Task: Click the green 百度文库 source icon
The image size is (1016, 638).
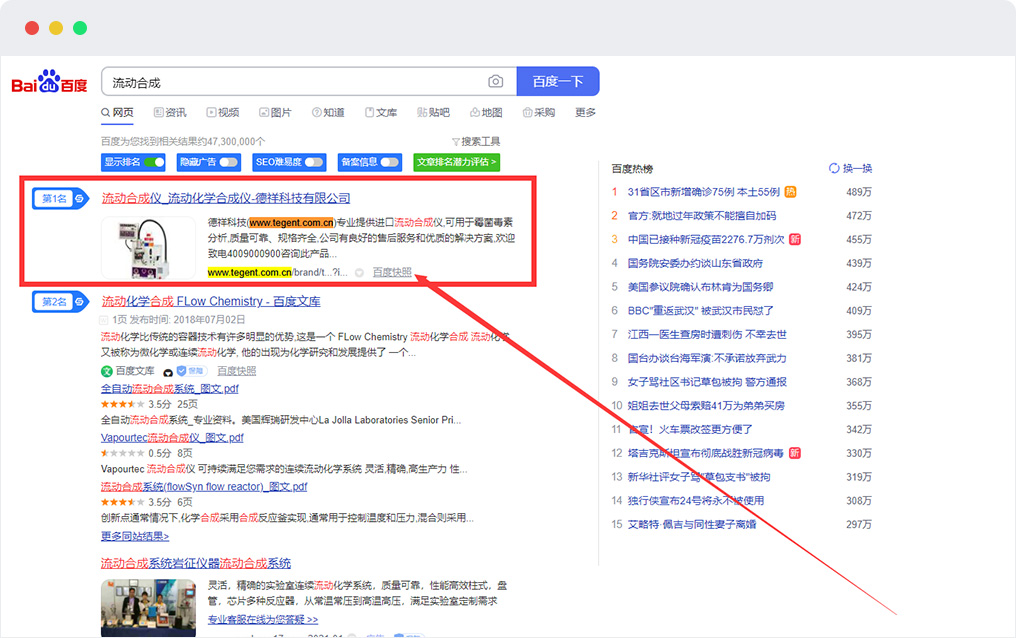Action: click(x=107, y=371)
